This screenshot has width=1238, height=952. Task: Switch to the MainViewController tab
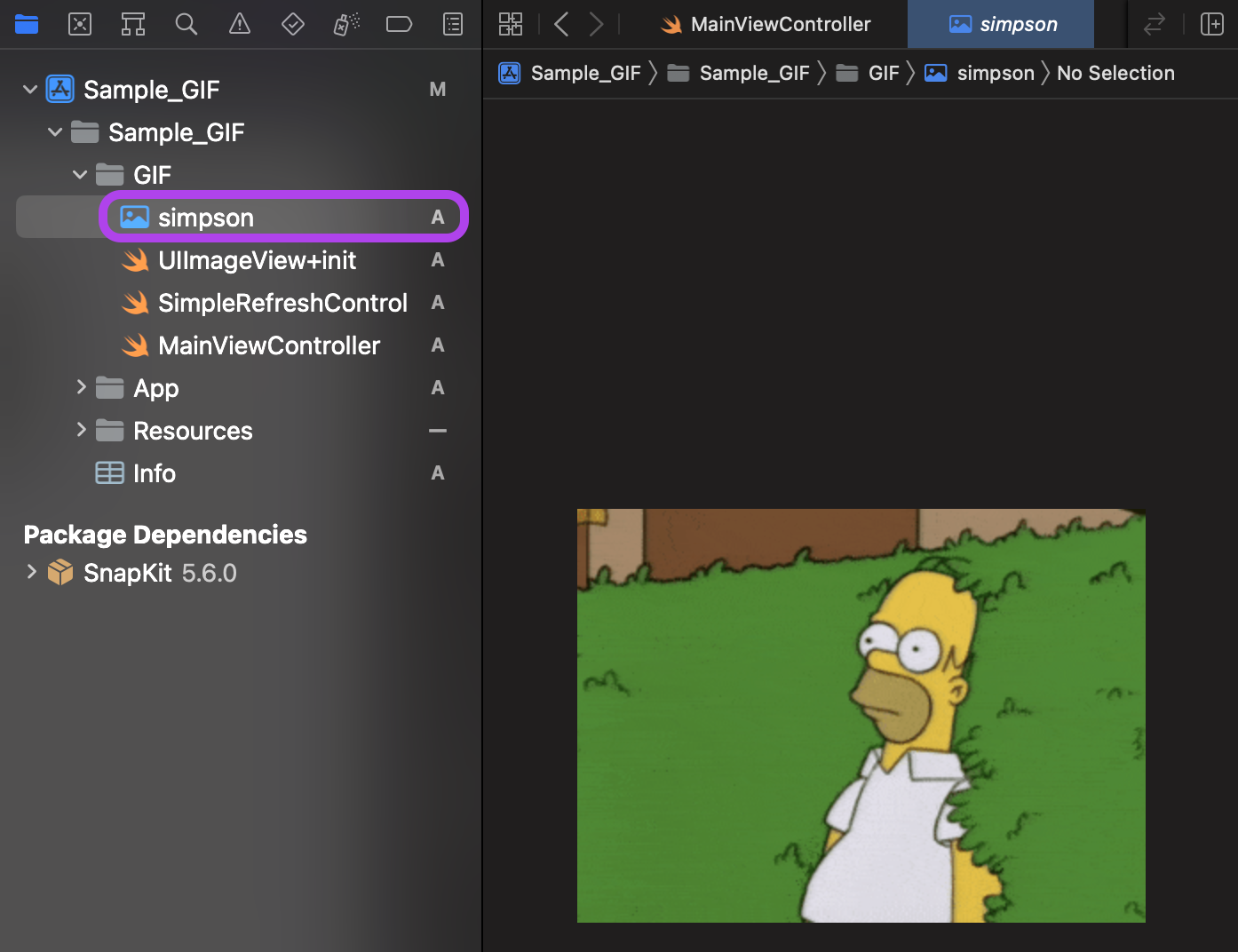click(x=766, y=24)
